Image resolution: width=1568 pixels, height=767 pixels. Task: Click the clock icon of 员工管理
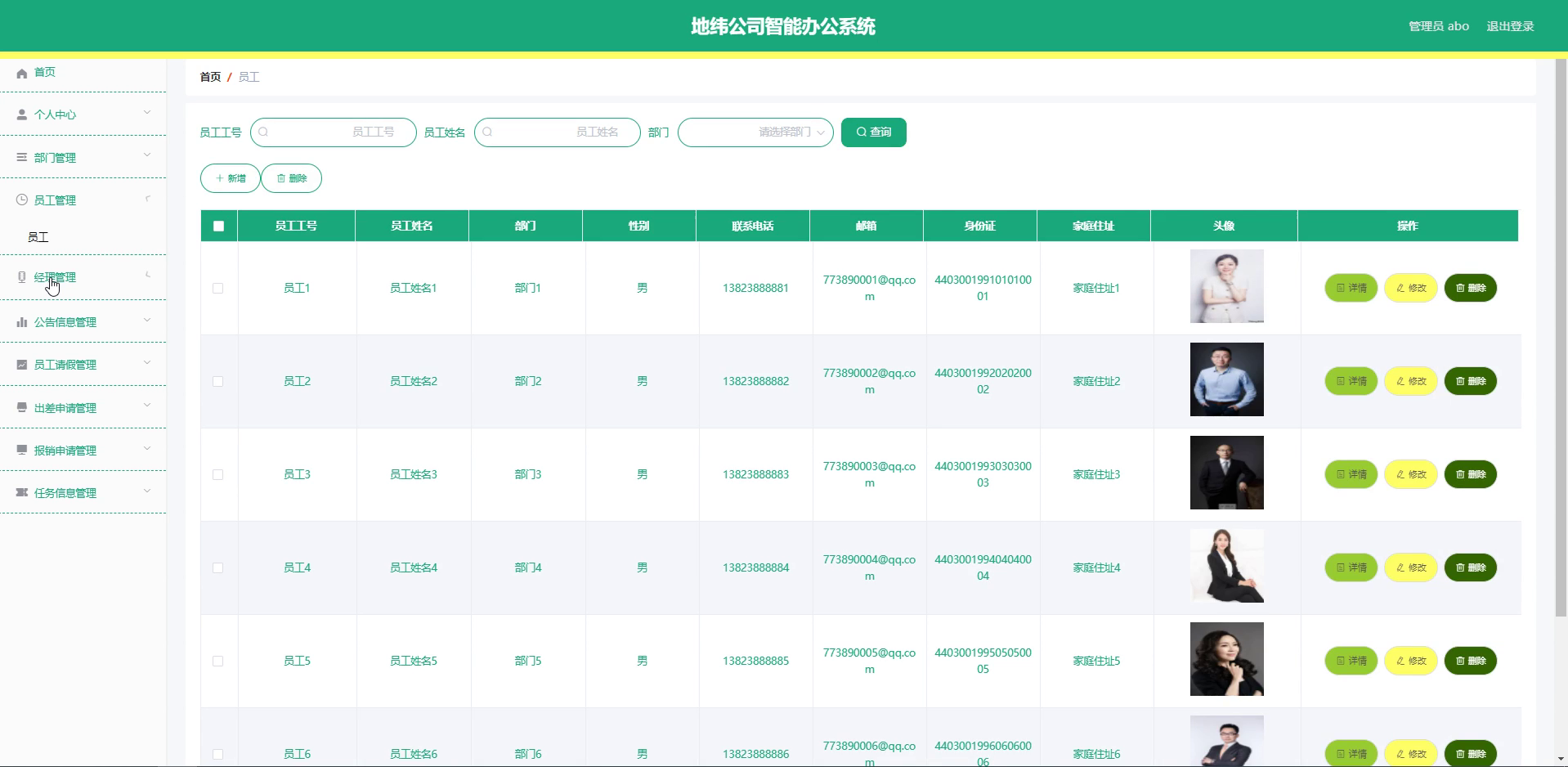[x=22, y=200]
